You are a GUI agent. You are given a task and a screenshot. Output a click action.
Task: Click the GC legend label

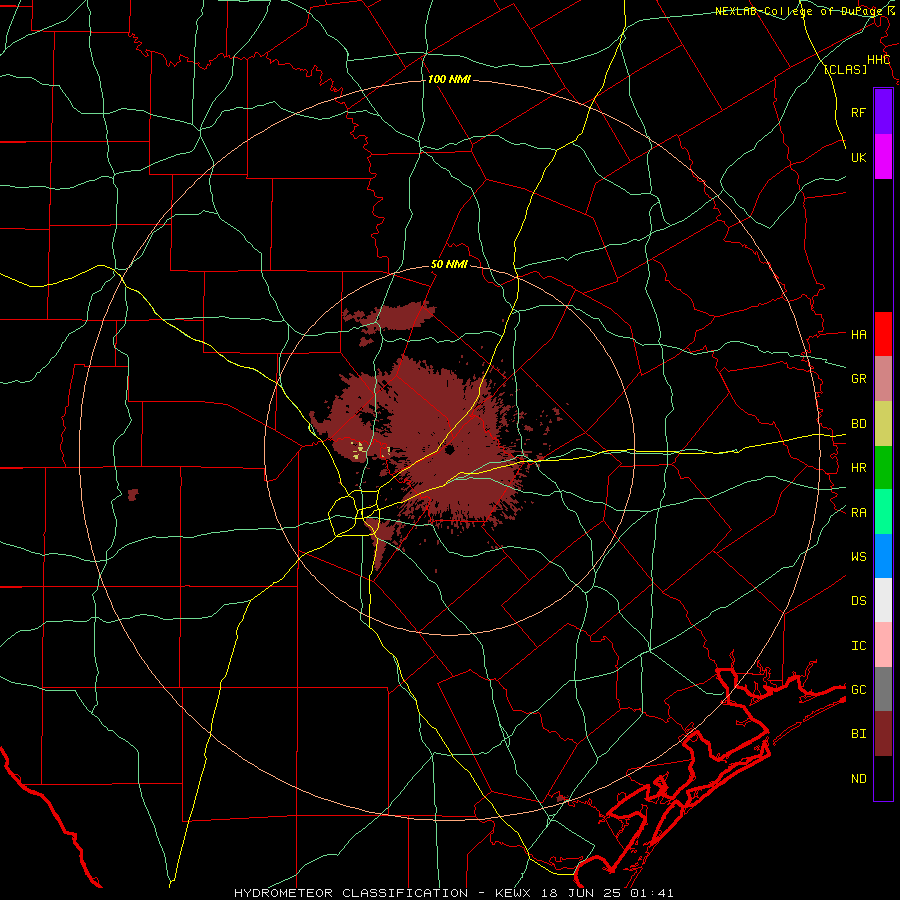tap(858, 690)
